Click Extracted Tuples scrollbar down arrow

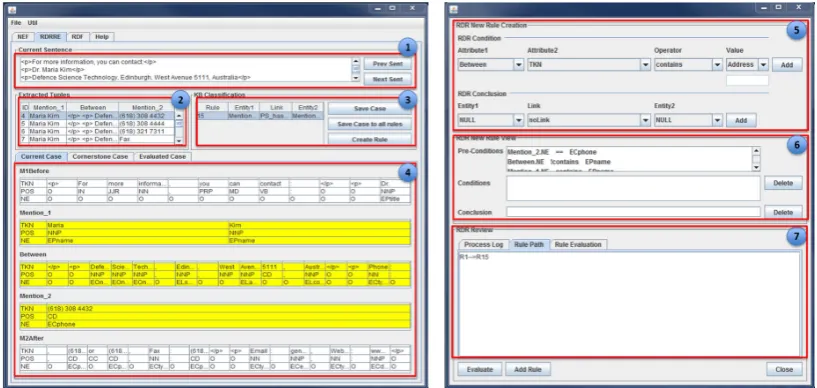pos(179,141)
